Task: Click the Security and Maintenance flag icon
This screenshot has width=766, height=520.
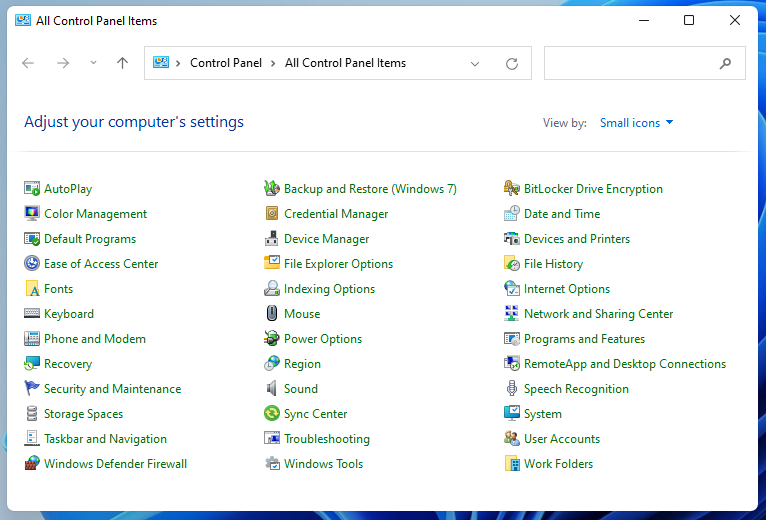Action: coord(32,388)
